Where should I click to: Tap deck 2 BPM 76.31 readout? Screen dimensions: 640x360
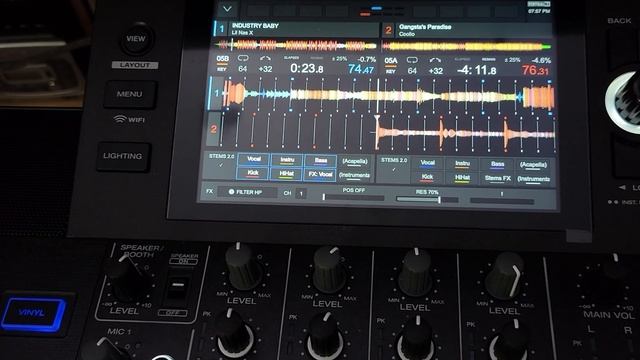click(536, 71)
